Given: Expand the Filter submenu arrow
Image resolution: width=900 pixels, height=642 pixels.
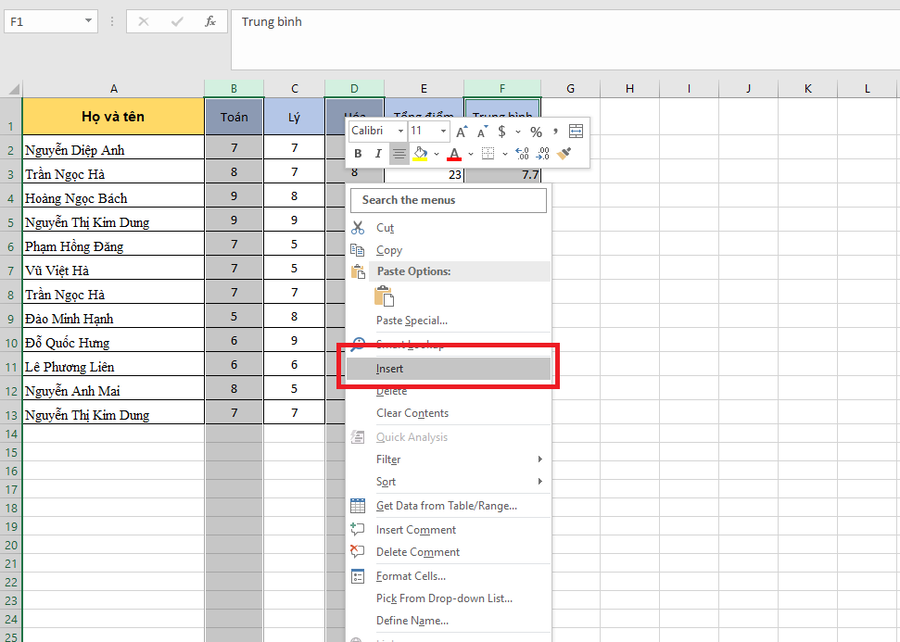Looking at the screenshot, I should tap(540, 459).
